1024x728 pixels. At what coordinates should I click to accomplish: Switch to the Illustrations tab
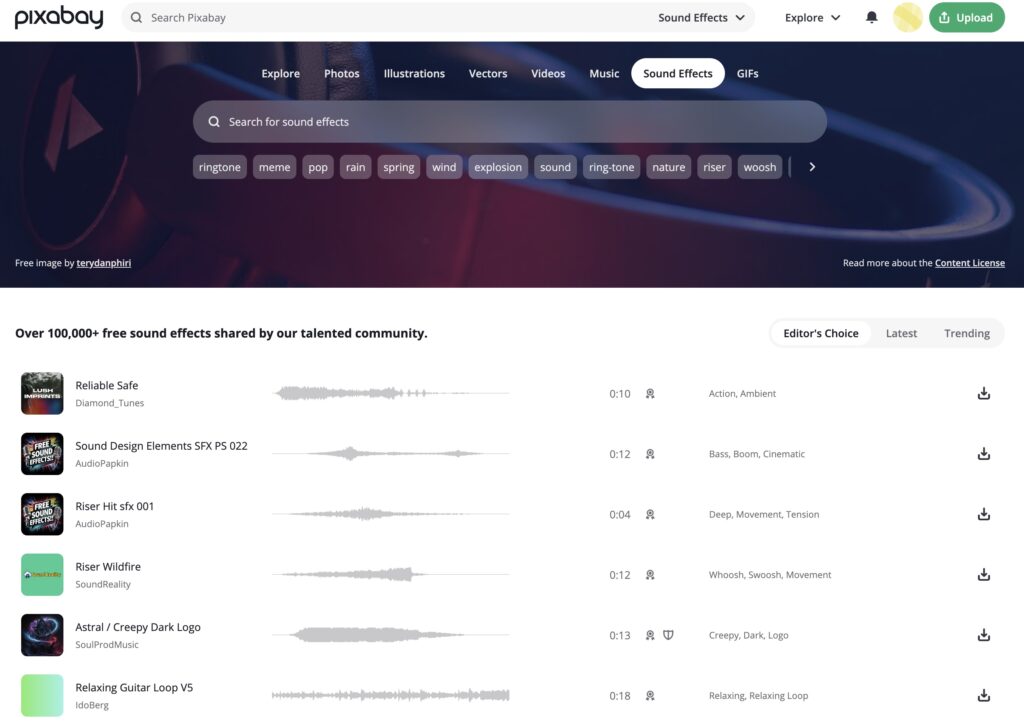[414, 73]
